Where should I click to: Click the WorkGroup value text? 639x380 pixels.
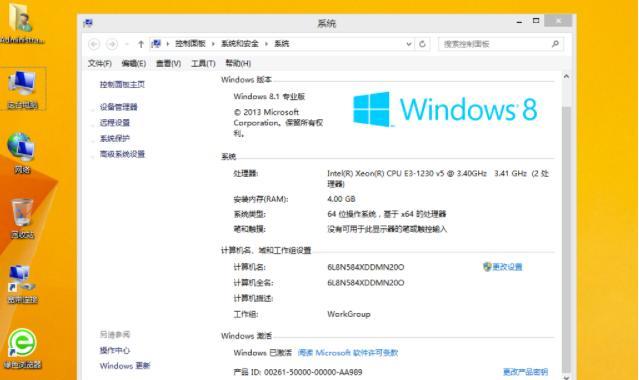[349, 314]
